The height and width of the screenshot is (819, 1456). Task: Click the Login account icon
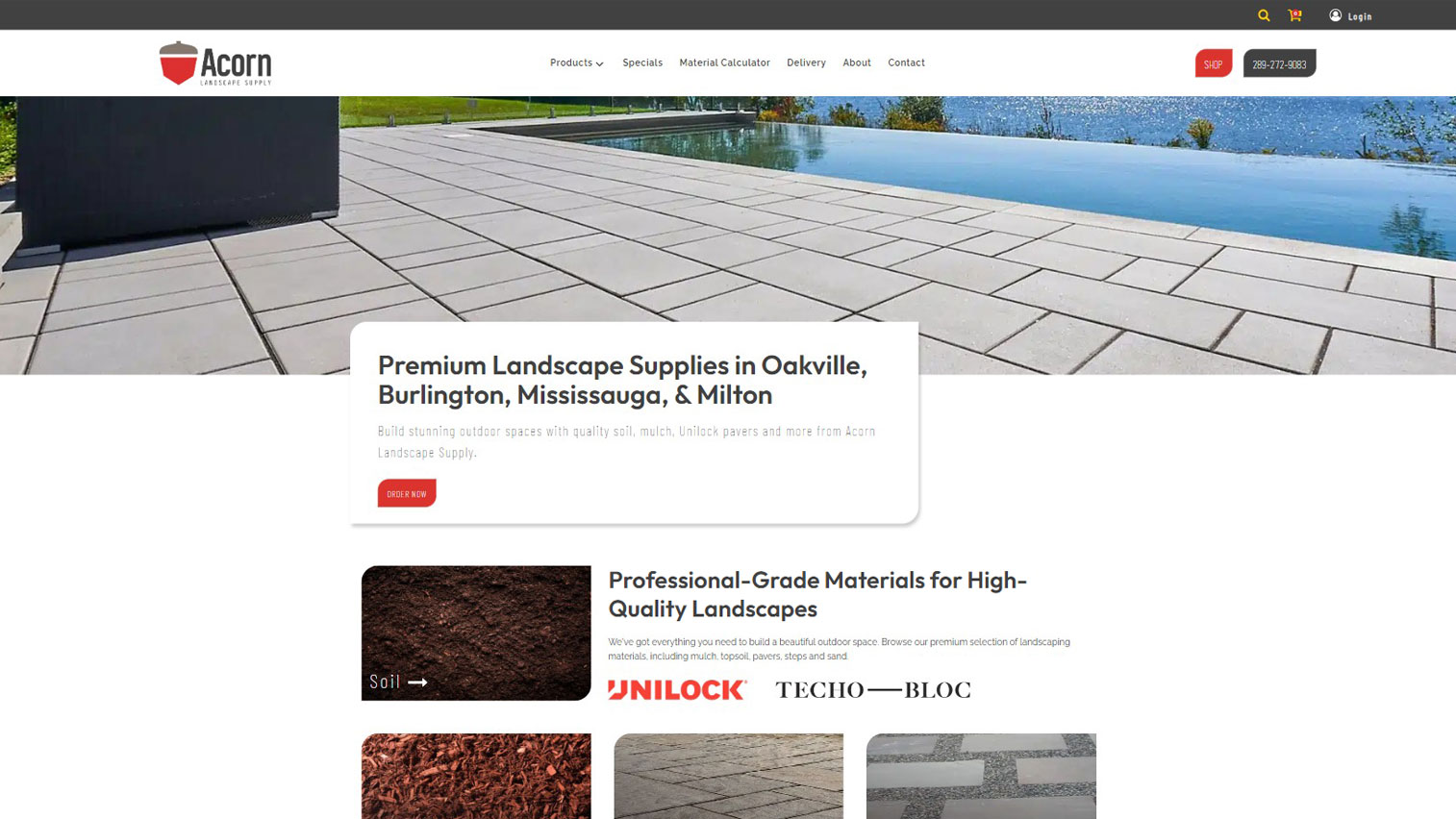tap(1335, 14)
